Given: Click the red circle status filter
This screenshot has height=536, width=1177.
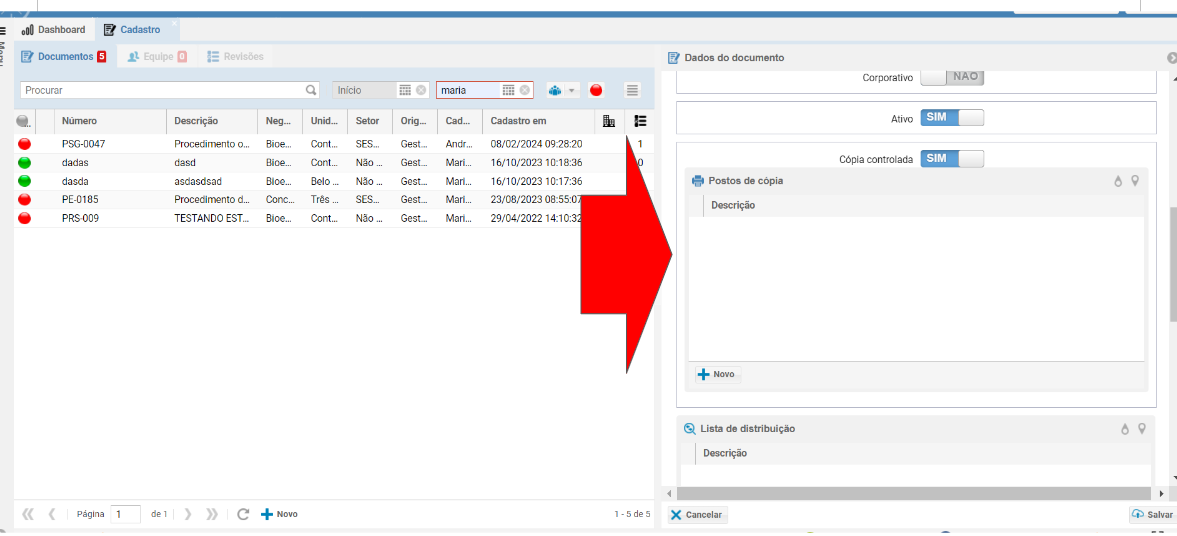Looking at the screenshot, I should (597, 90).
